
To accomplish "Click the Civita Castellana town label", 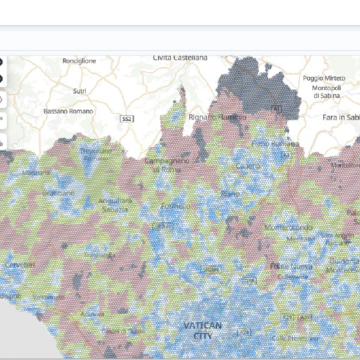I will tap(180, 58).
